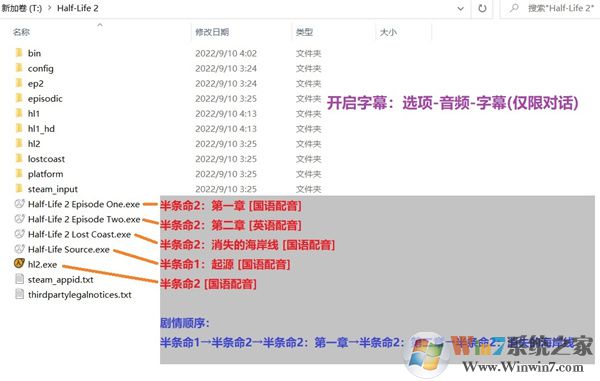
Task: Go to 新加卷 (T:) in the breadcrumb
Action: 21,8
